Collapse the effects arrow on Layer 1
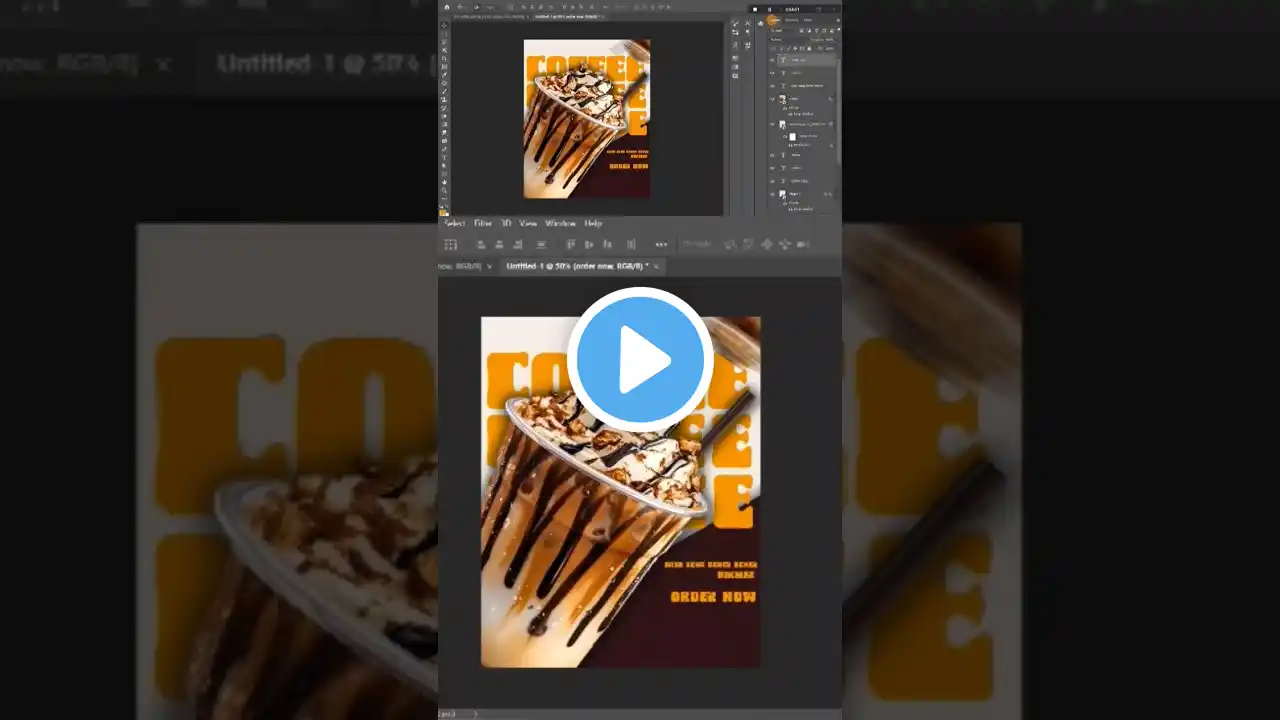 pyautogui.click(x=830, y=194)
